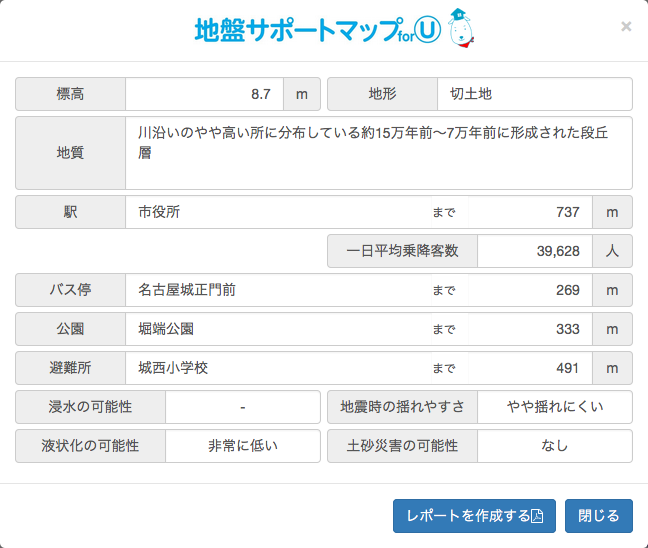Click the m unit next to 8.7

pyautogui.click(x=302, y=94)
